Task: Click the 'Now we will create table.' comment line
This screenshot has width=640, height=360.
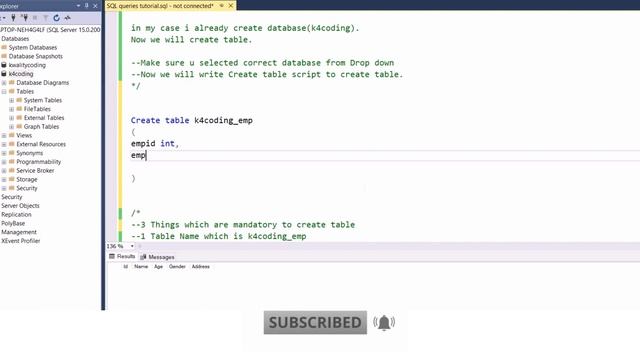Action: pyautogui.click(x=191, y=40)
